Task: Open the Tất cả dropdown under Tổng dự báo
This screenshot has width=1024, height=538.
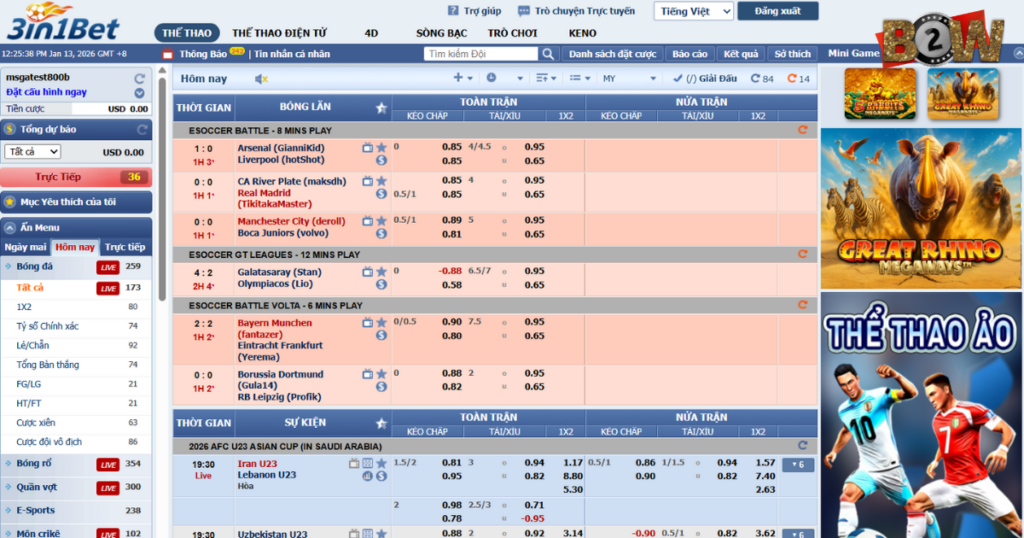Action: pyautogui.click(x=32, y=152)
